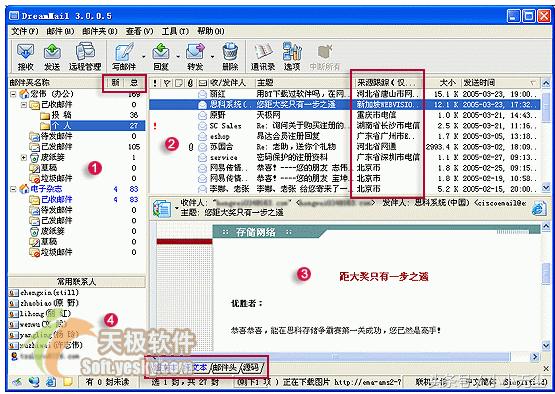The width and height of the screenshot is (555, 394).
Task: Open the dropdown arrow next to 转发
Action: [212, 56]
